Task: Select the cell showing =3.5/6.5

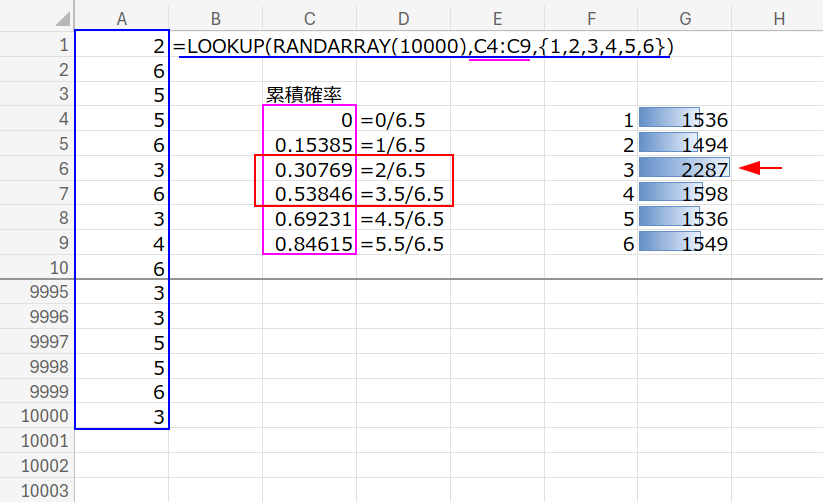Action: [402, 194]
